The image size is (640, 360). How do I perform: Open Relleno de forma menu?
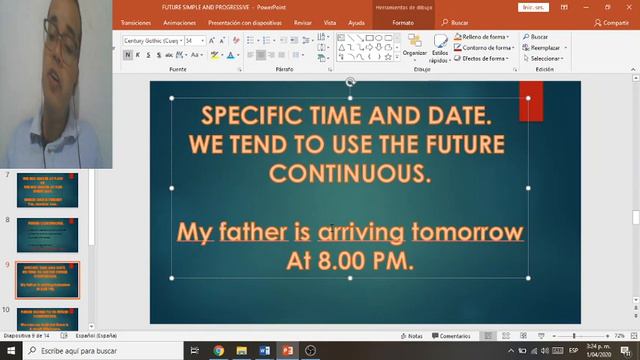[x=482, y=37]
